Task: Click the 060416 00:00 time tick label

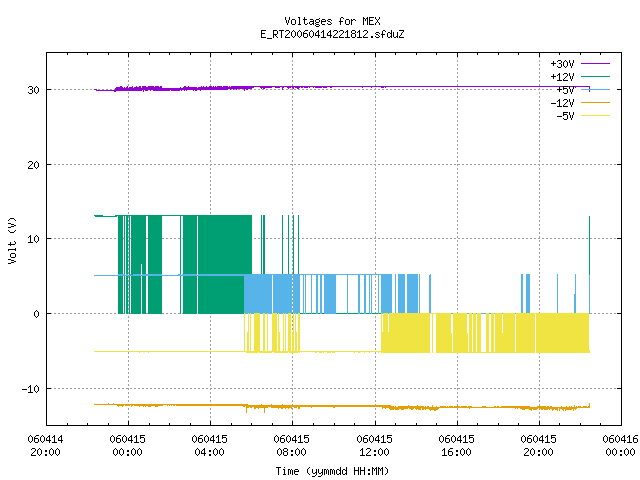Action: [x=620, y=446]
